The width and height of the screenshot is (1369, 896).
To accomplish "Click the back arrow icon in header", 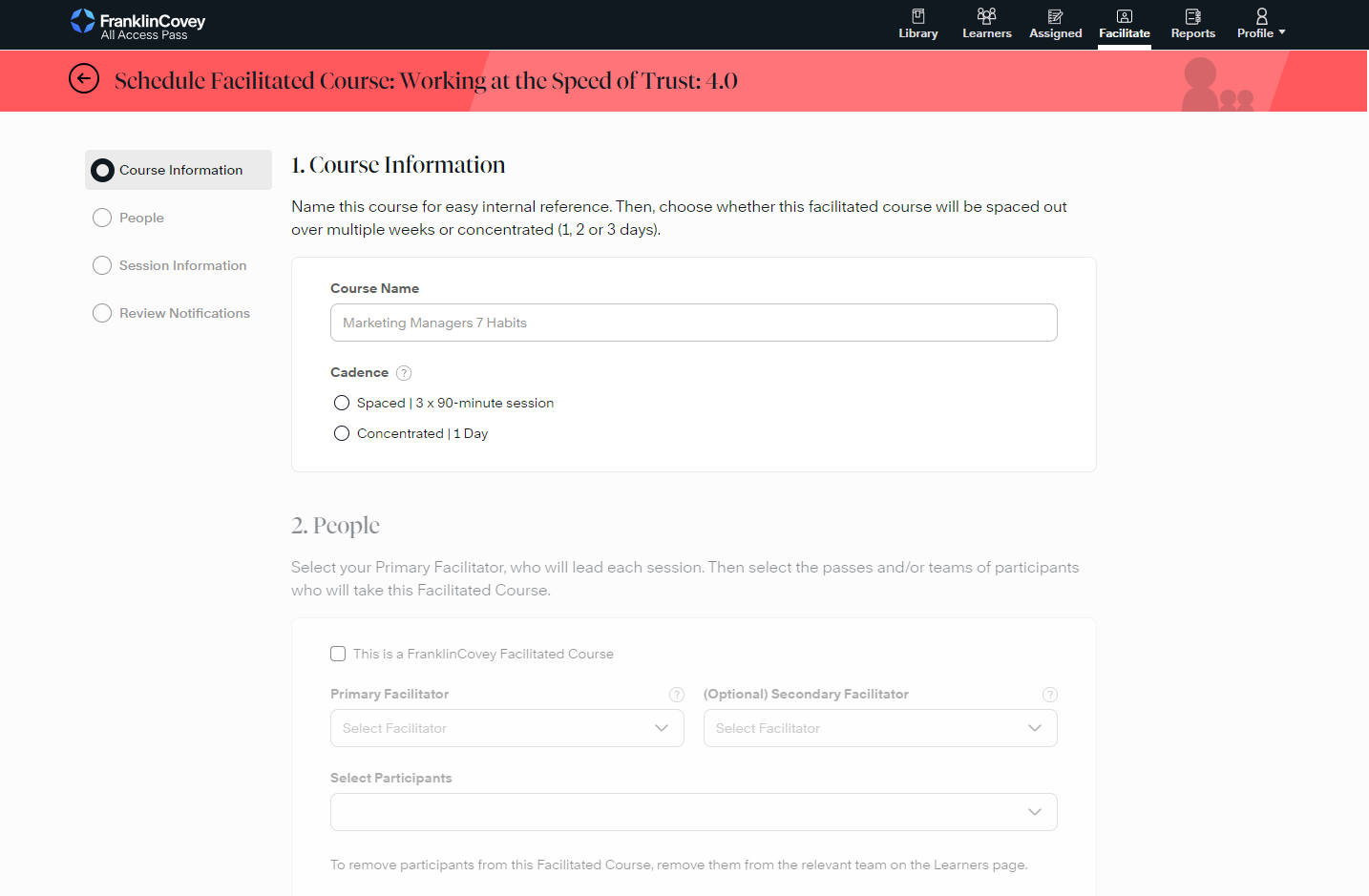I will (84, 79).
